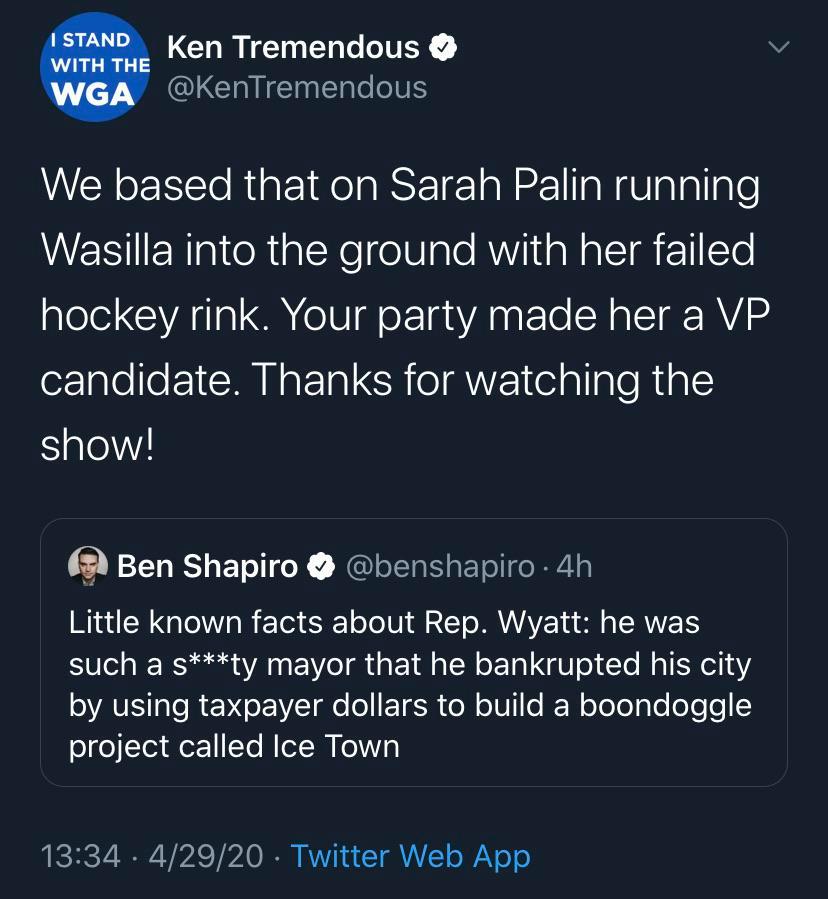The image size is (828, 899).
Task: Open the quoted tweet about Rep. Wyatt
Action: coord(413,684)
